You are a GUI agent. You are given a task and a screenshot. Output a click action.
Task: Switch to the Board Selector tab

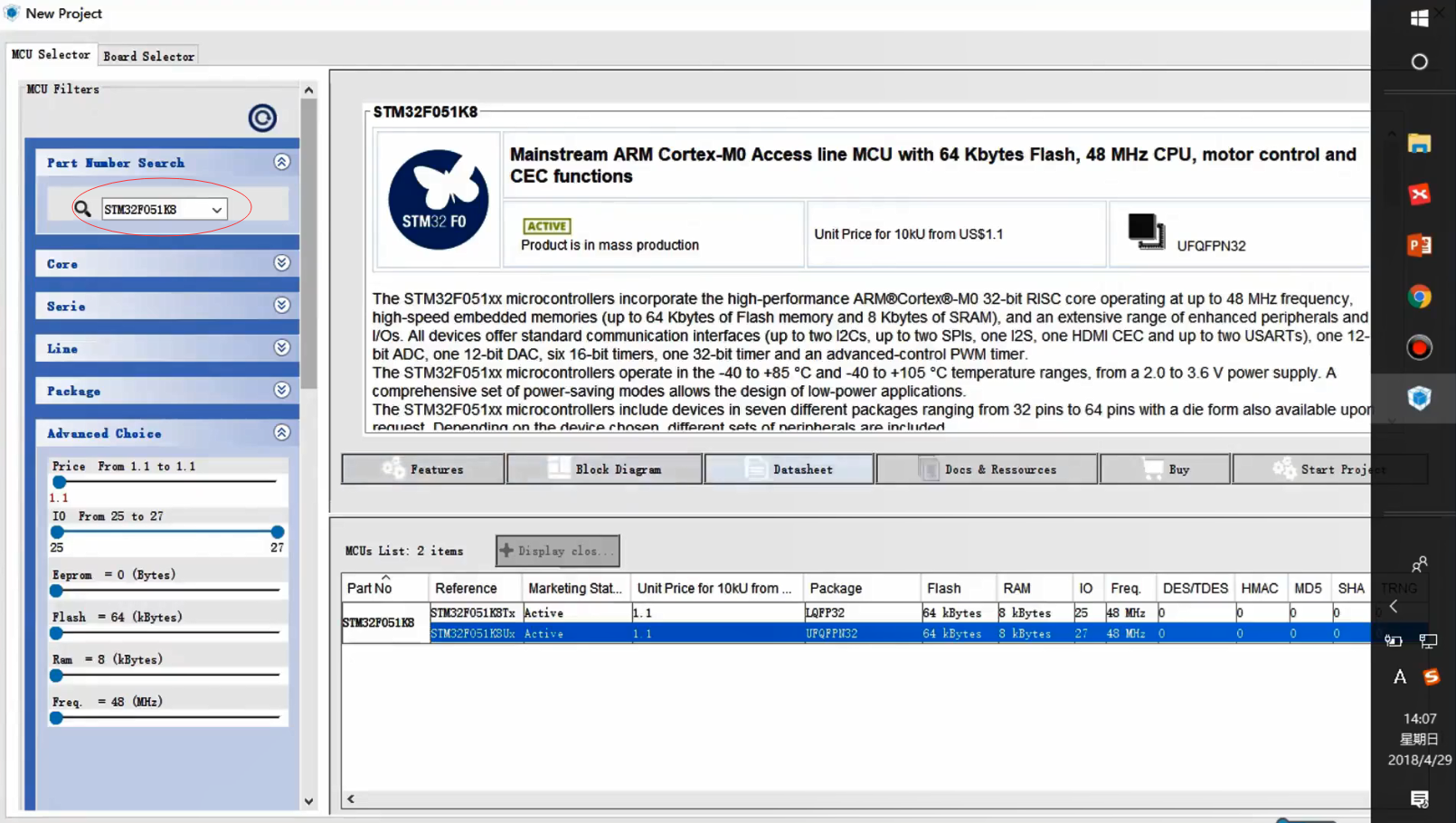148,56
